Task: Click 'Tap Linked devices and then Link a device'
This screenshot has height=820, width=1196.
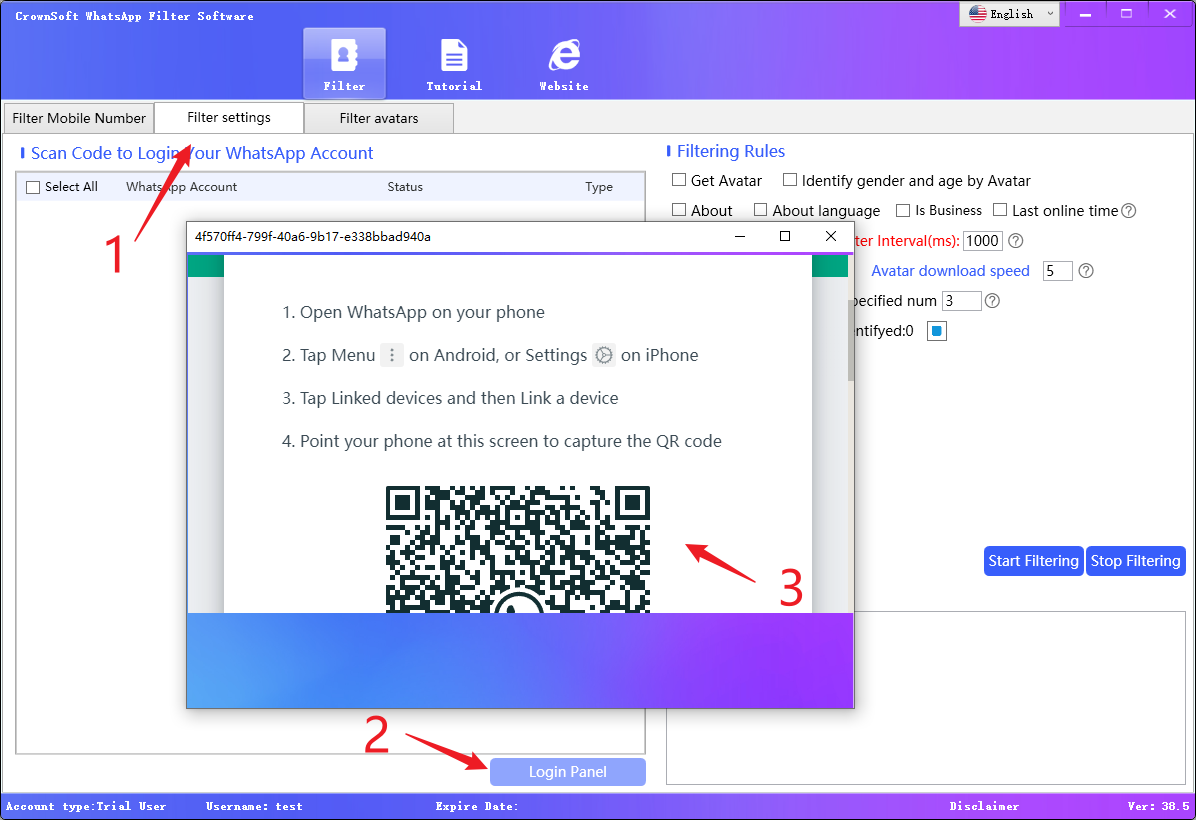Action: [458, 398]
